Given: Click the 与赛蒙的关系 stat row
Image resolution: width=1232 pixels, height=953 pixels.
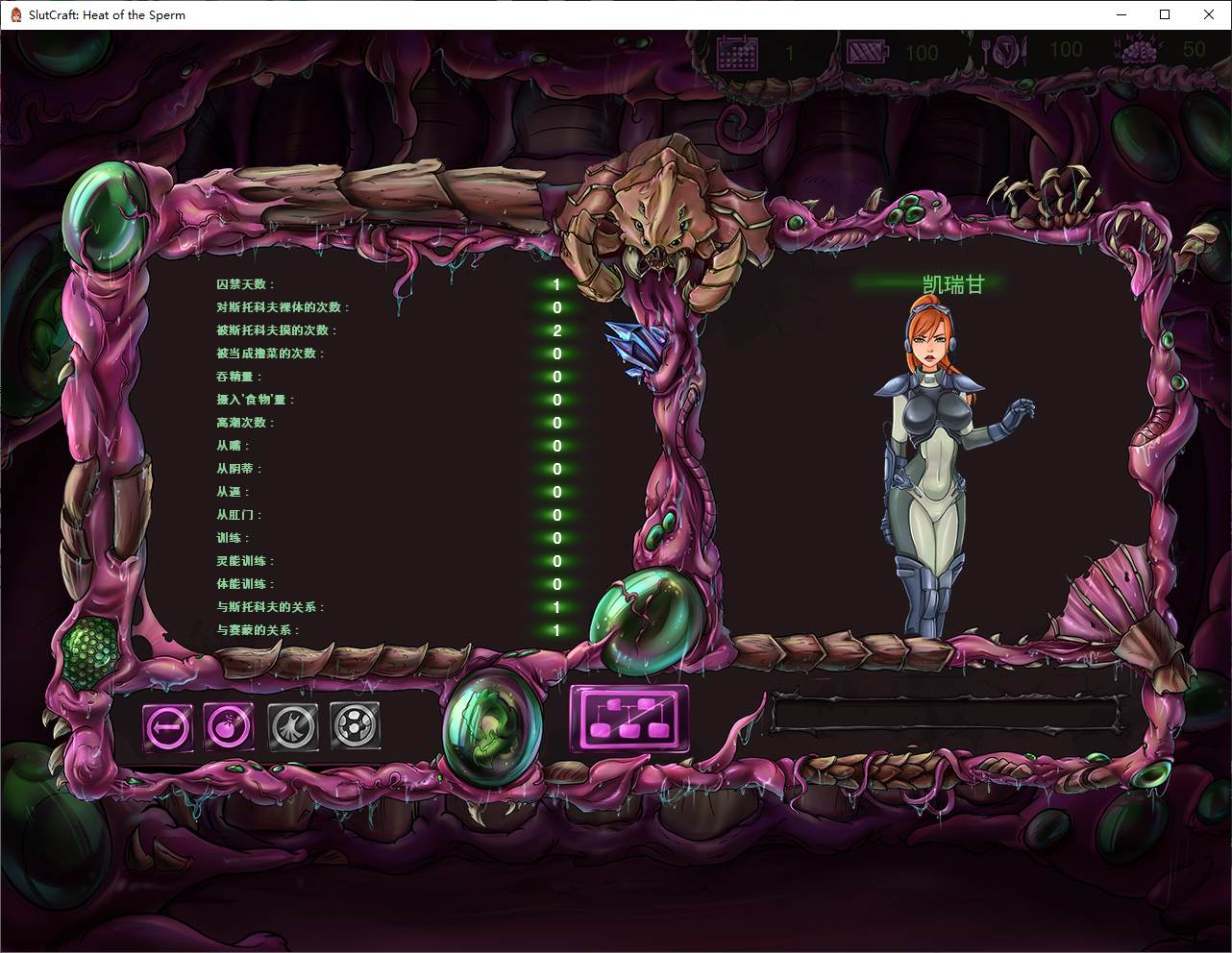Looking at the screenshot, I should tap(259, 630).
